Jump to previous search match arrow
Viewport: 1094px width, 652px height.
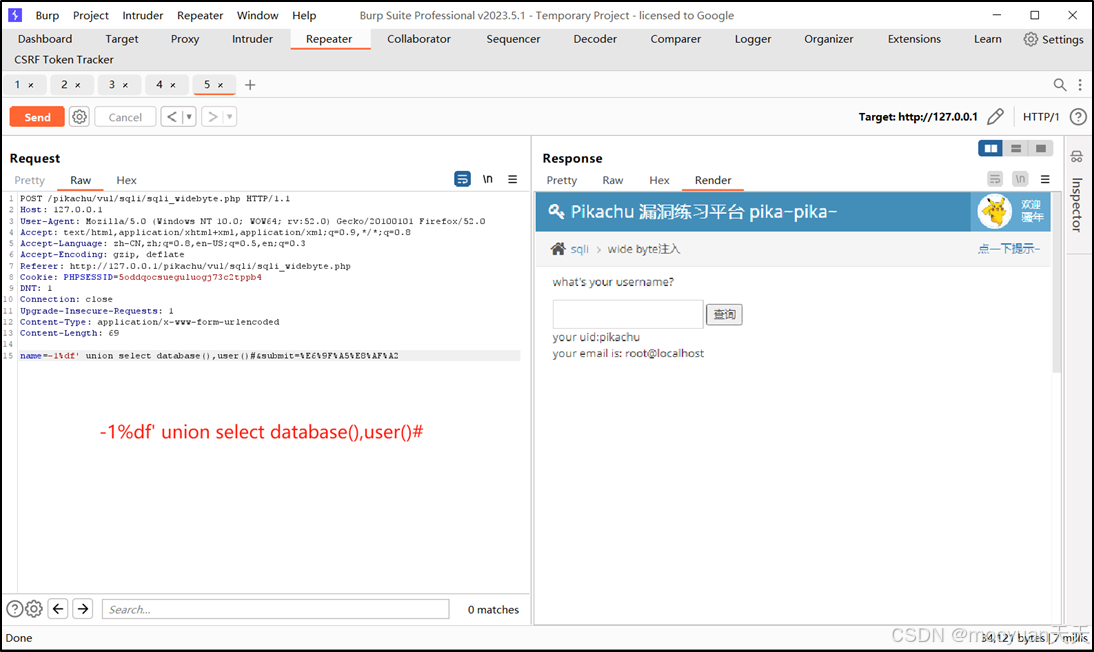click(x=58, y=609)
